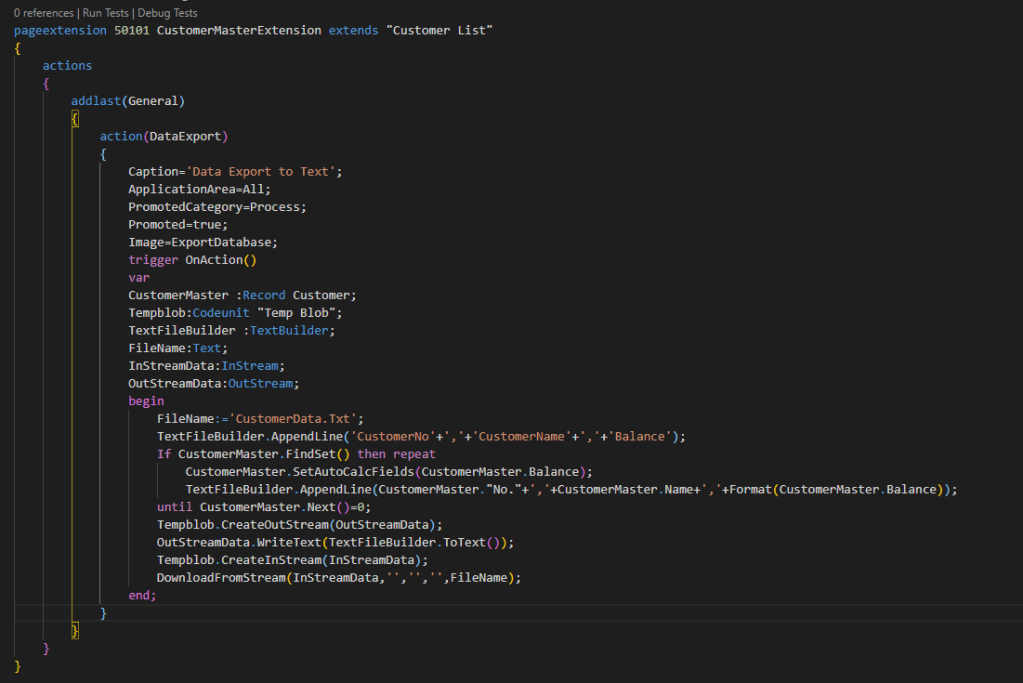
Task: Click the action(DataExport) declaration
Action: pyautogui.click(x=164, y=136)
